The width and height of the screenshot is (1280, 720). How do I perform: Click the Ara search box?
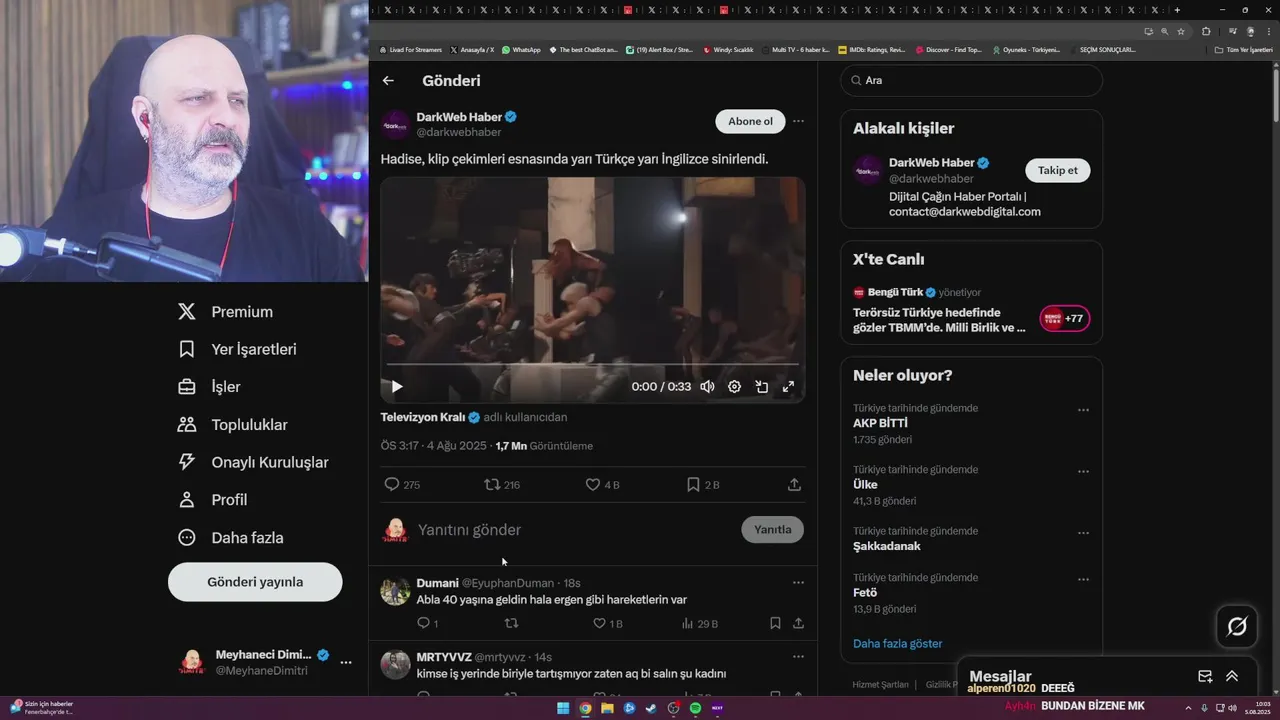(971, 80)
